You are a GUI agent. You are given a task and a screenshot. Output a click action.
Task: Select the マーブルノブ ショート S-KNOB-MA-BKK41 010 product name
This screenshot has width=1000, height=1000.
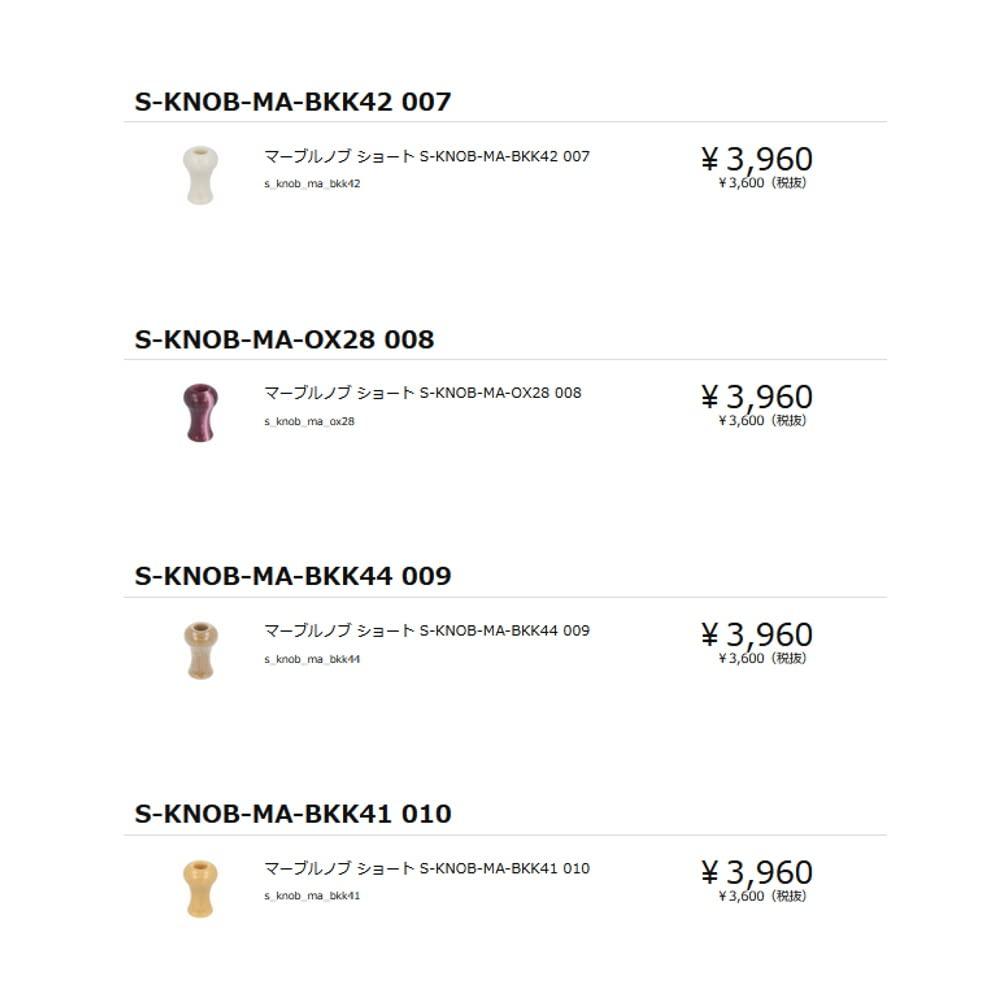click(x=427, y=868)
